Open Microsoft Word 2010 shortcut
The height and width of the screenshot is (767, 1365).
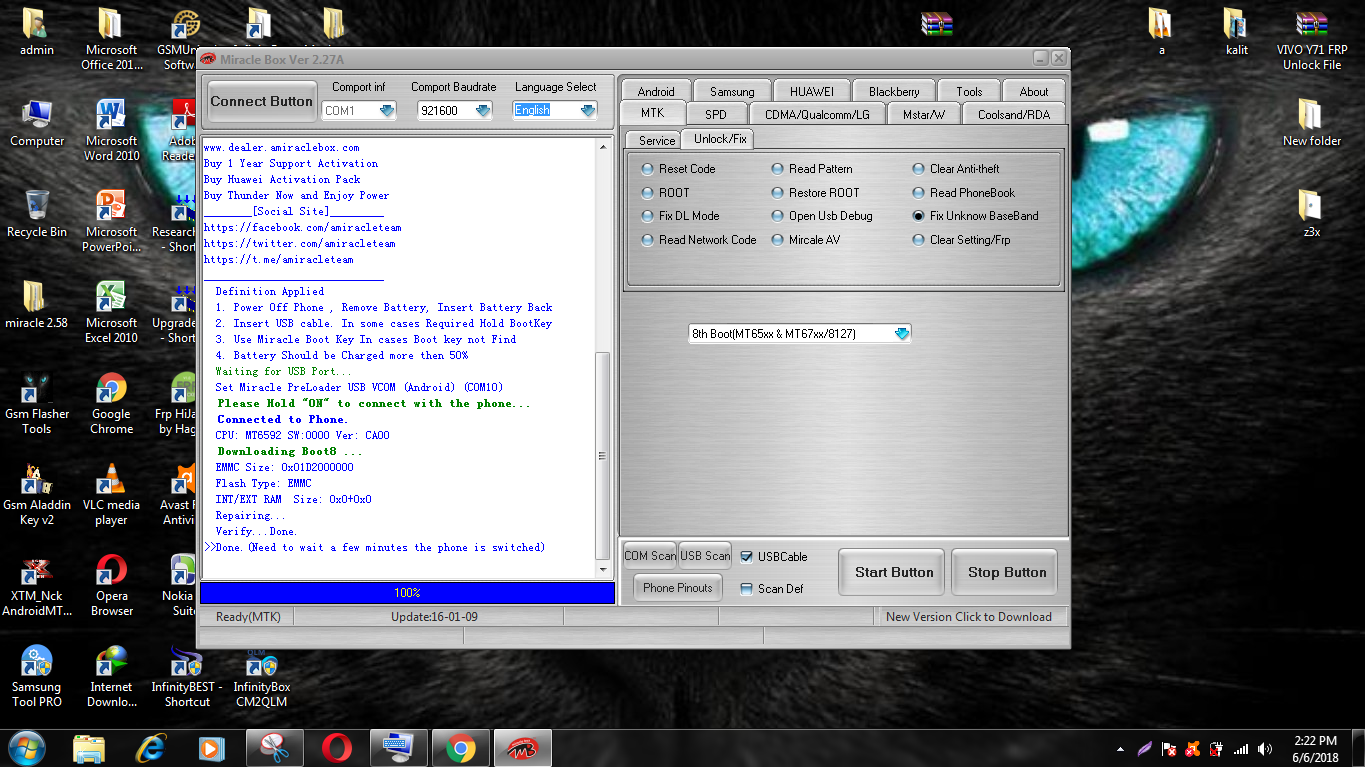click(111, 130)
